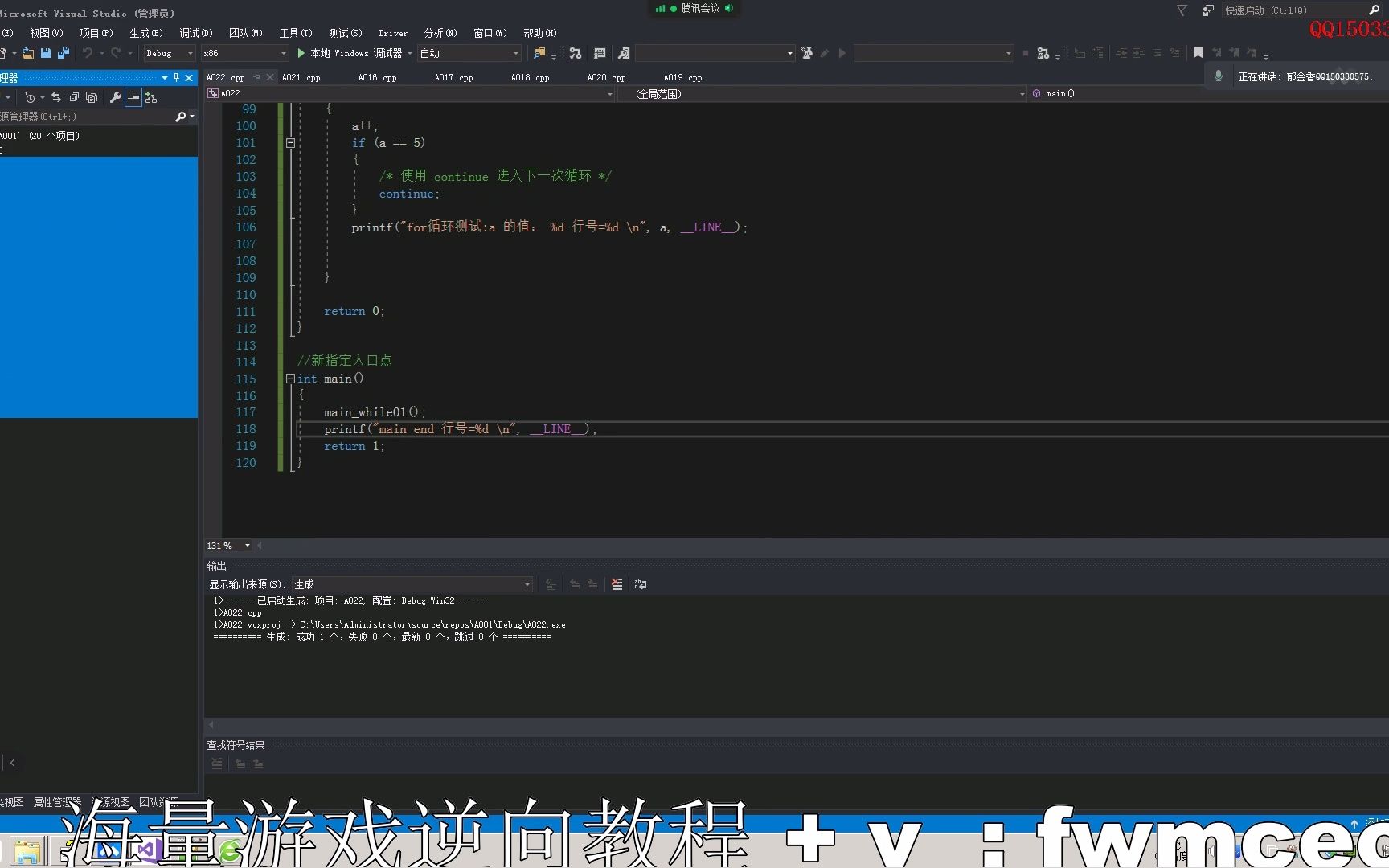The height and width of the screenshot is (868, 1389).
Task: Click Solution Explorer class diagram icon
Action: point(151,97)
